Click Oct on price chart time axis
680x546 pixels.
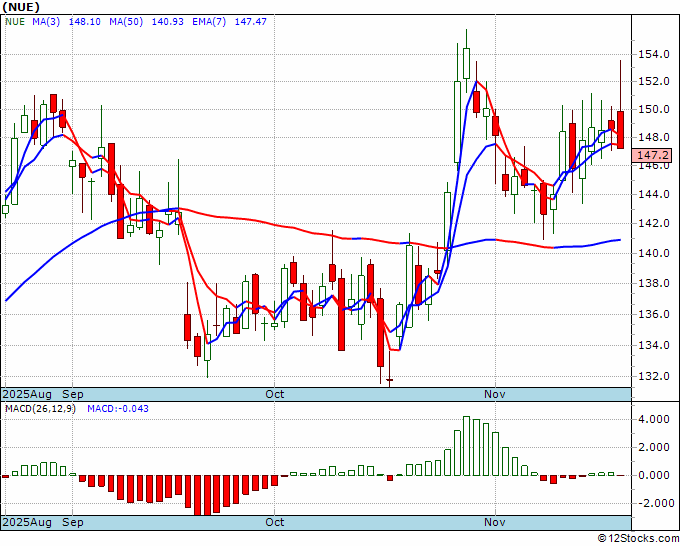tap(275, 395)
